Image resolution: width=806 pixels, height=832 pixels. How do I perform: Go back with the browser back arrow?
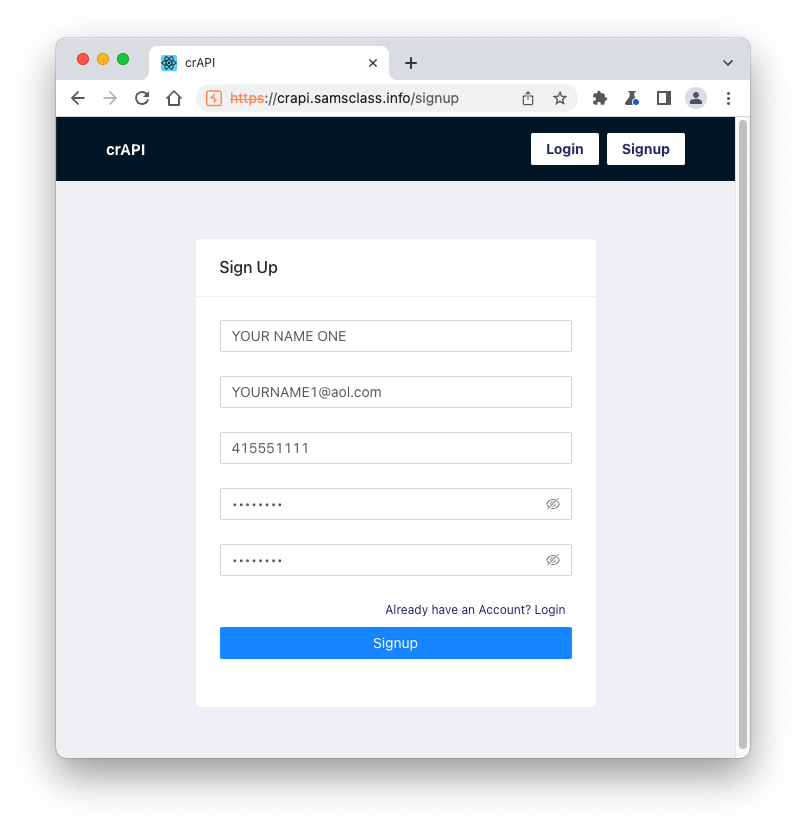78,98
